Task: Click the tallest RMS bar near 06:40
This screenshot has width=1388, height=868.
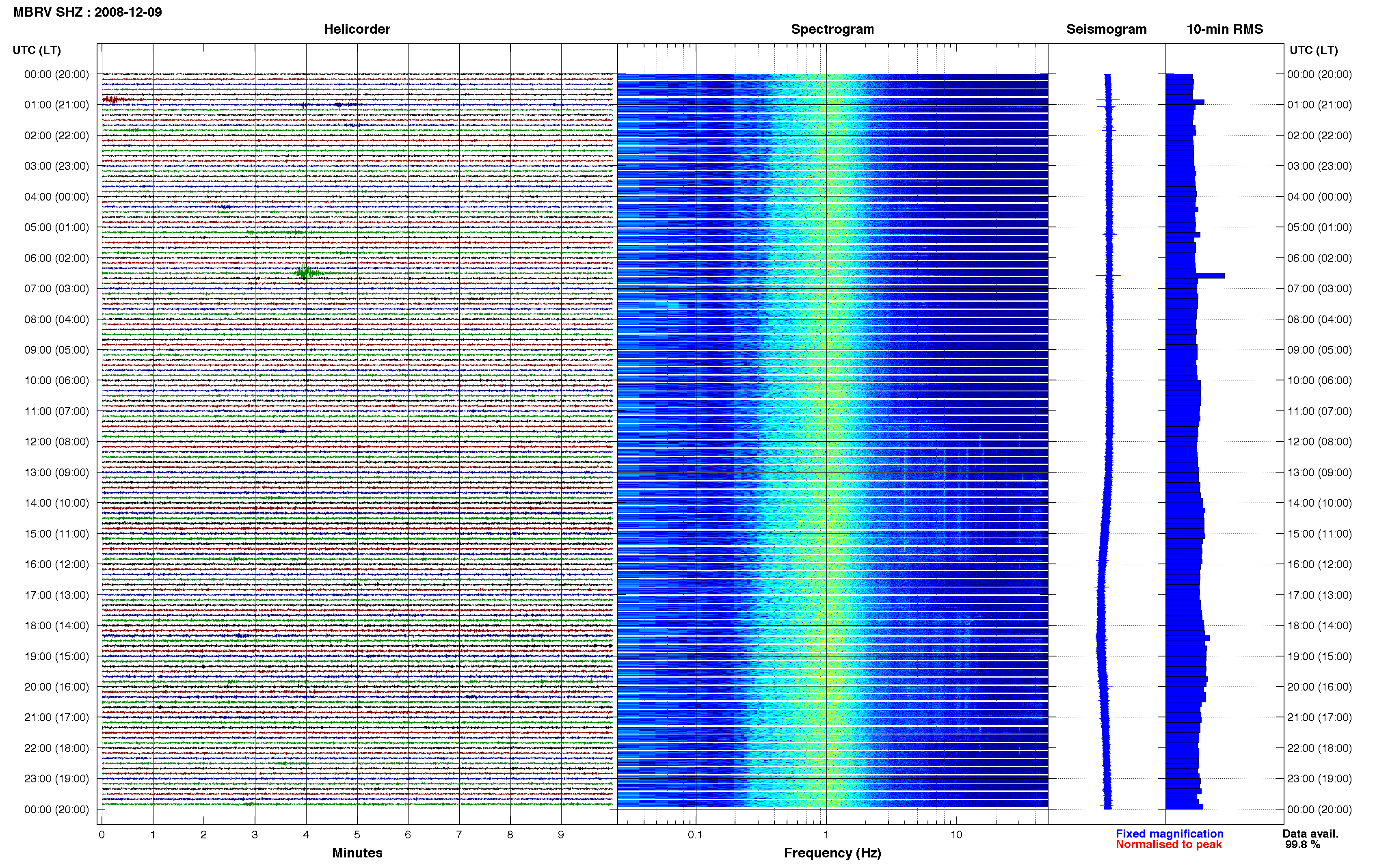Action: pos(1195,276)
